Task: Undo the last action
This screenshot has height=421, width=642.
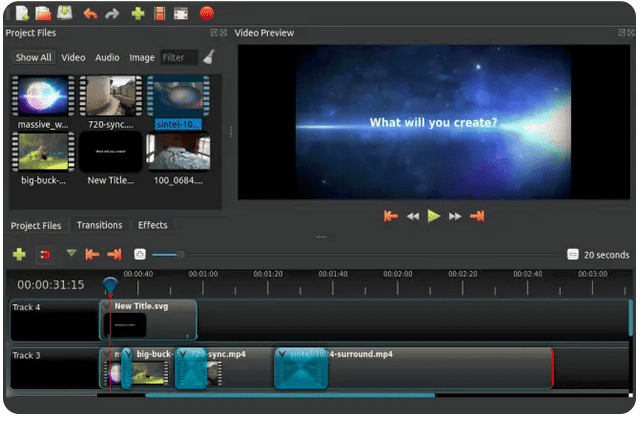Action: pos(90,14)
